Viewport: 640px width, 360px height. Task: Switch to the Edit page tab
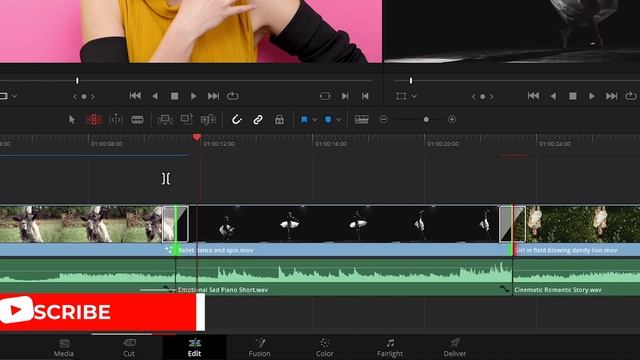point(194,347)
